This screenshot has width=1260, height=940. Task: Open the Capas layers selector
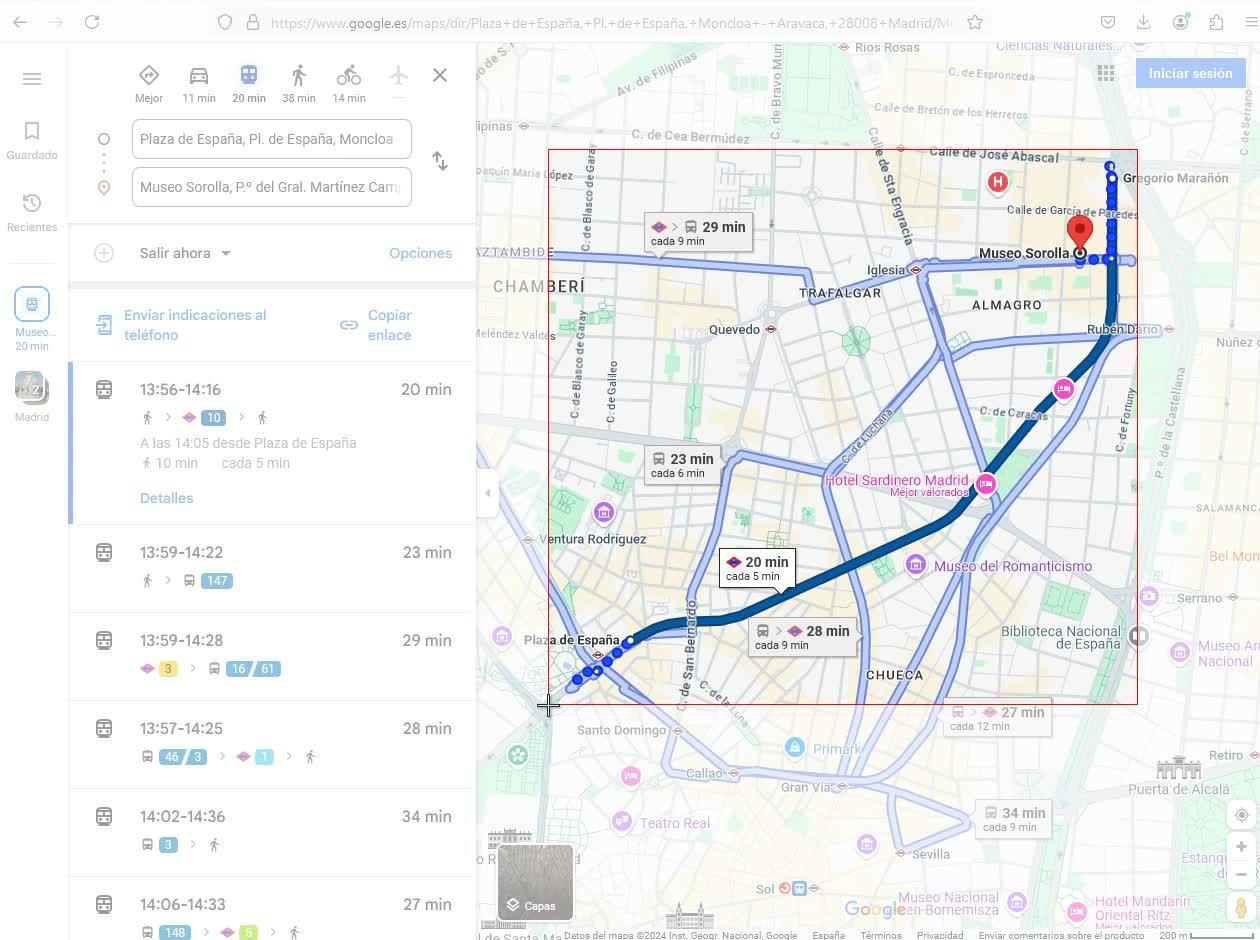535,882
